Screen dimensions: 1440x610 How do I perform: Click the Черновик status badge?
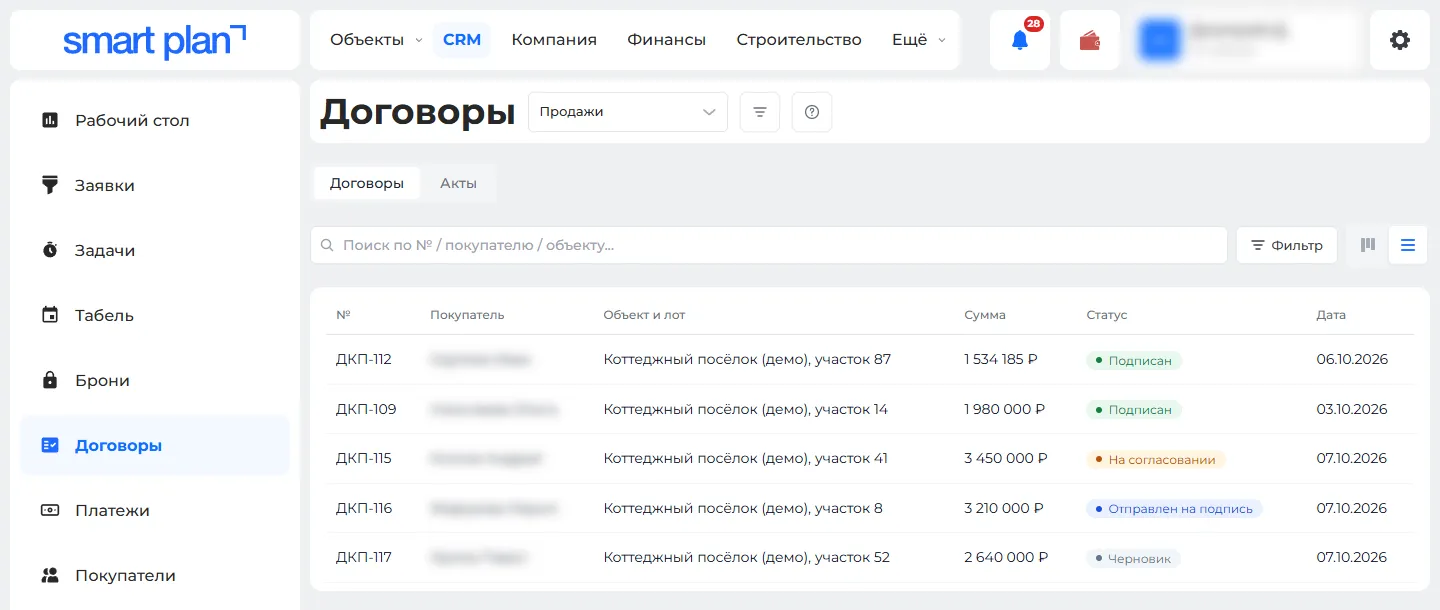(1133, 559)
